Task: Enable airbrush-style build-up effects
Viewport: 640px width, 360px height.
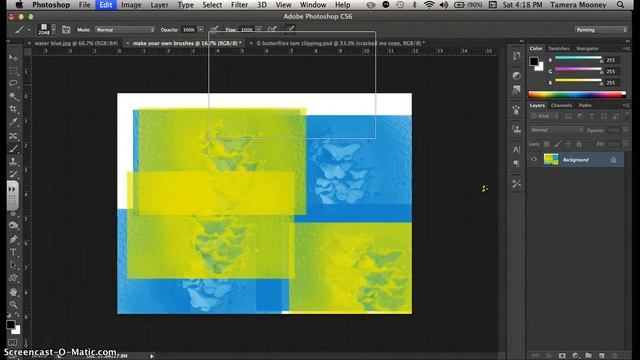Action: point(272,29)
